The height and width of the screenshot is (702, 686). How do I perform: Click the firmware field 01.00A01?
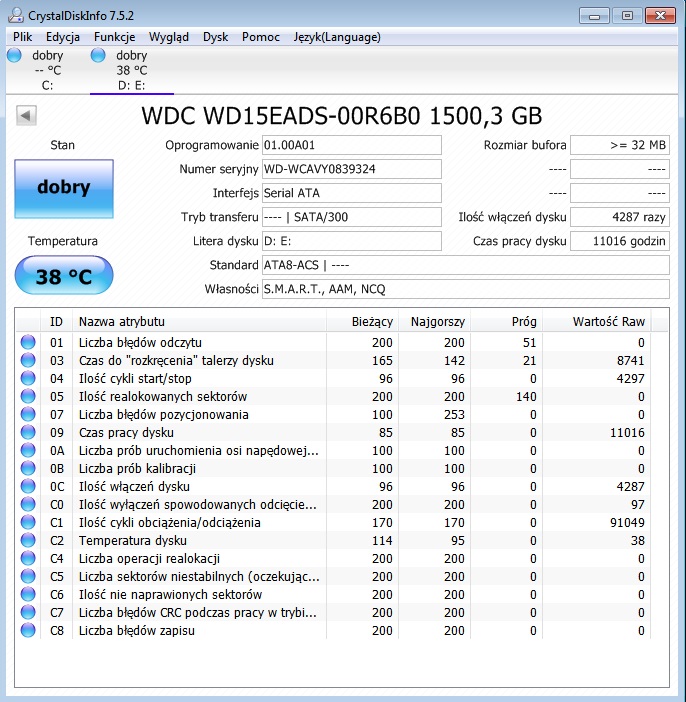[x=352, y=145]
